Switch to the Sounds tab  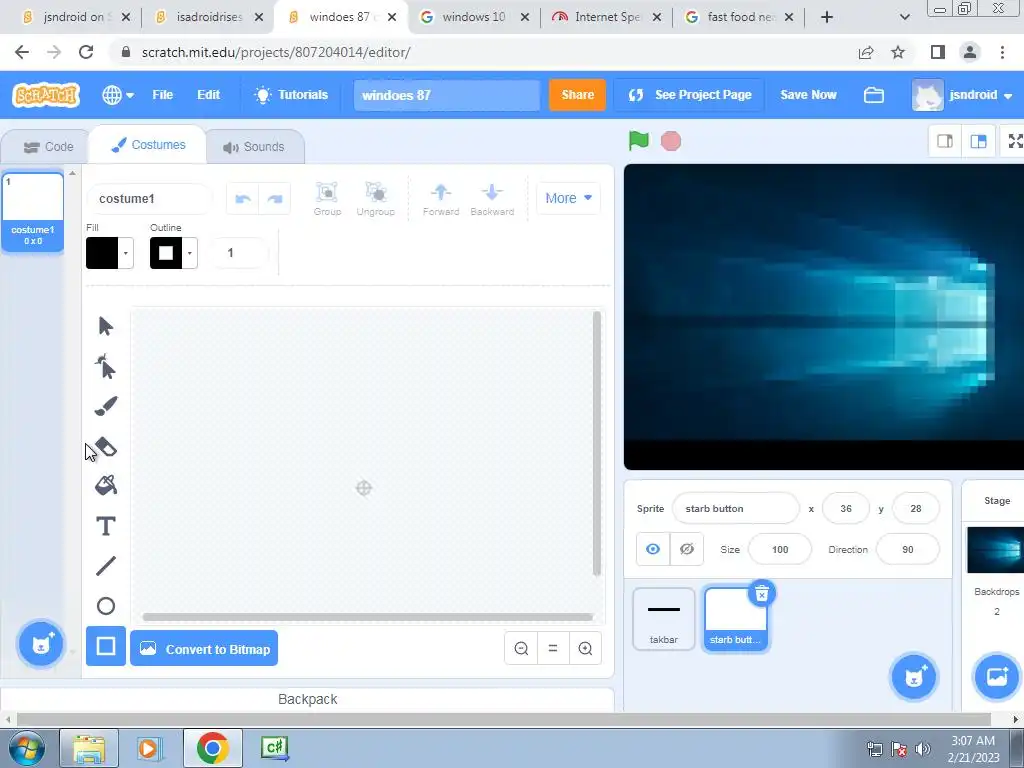255,147
